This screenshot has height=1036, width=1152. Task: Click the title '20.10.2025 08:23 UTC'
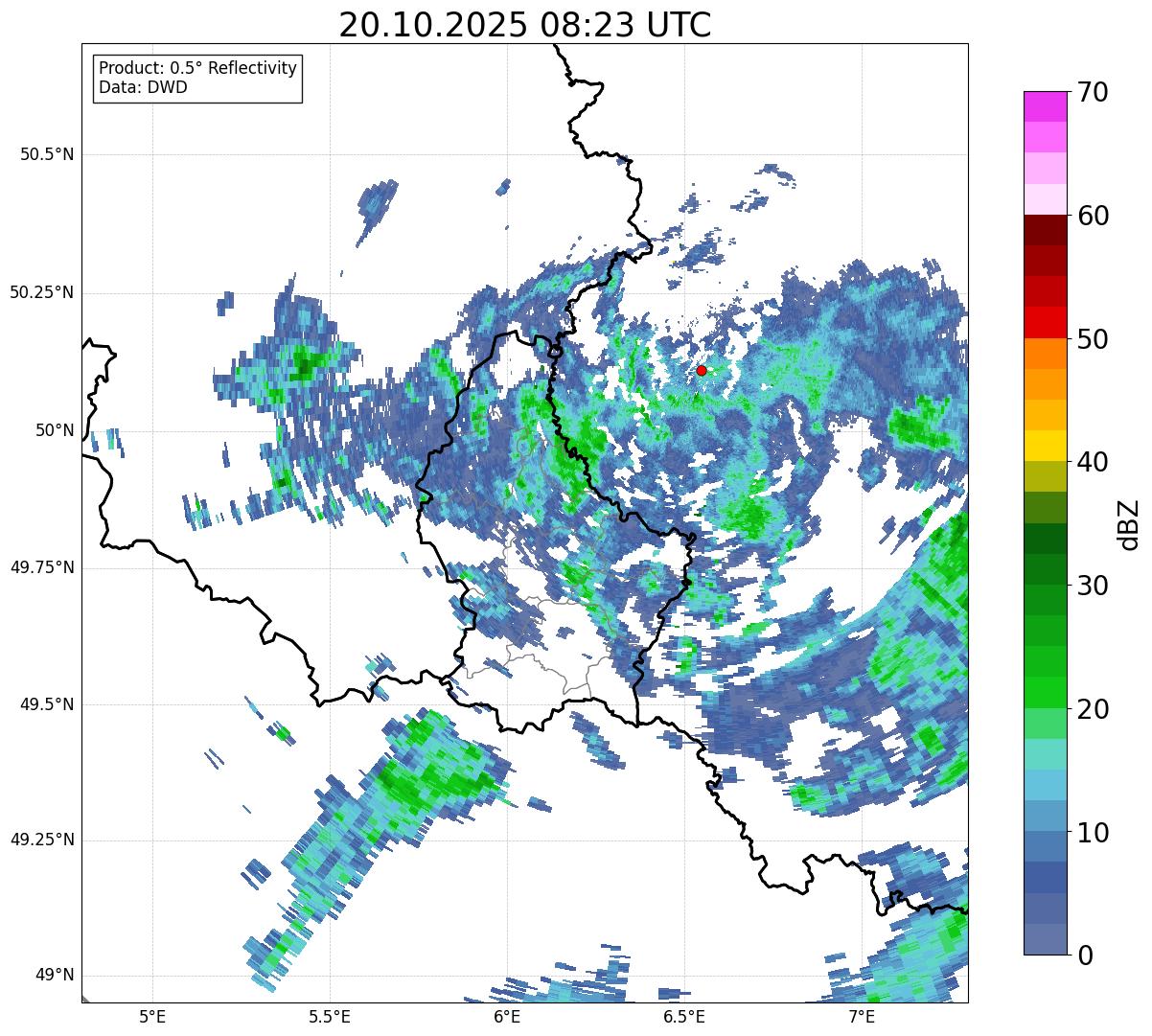(x=525, y=25)
